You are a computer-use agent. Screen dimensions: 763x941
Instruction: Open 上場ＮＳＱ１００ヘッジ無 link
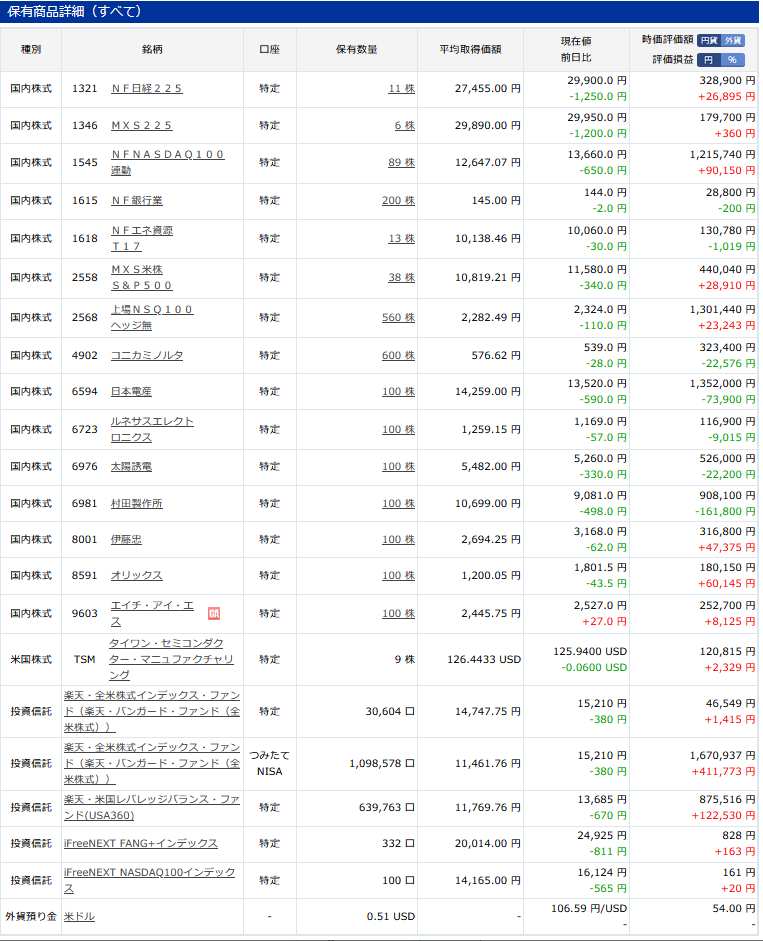[152, 317]
